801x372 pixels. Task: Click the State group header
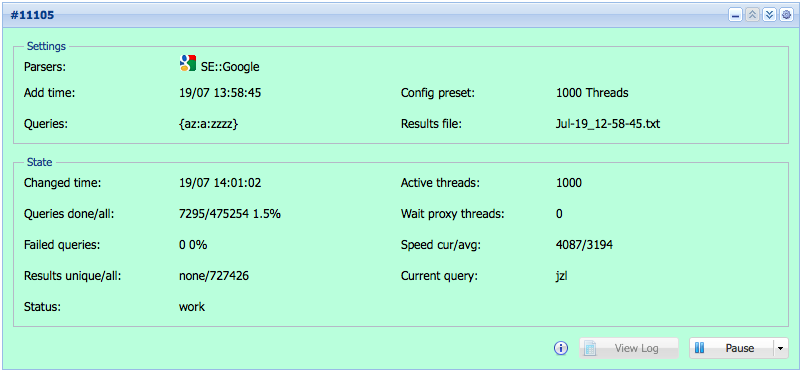point(39,162)
